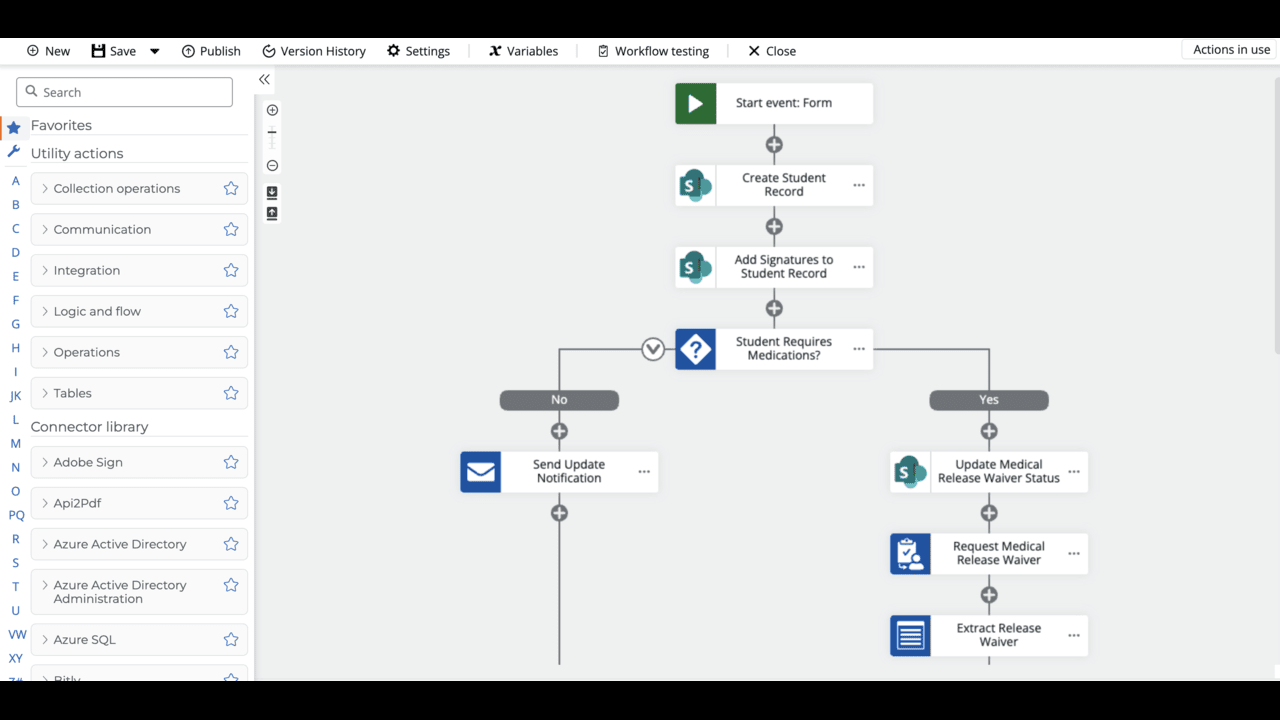The image size is (1280, 720).
Task: Favorite Communication with star
Action: 231,229
